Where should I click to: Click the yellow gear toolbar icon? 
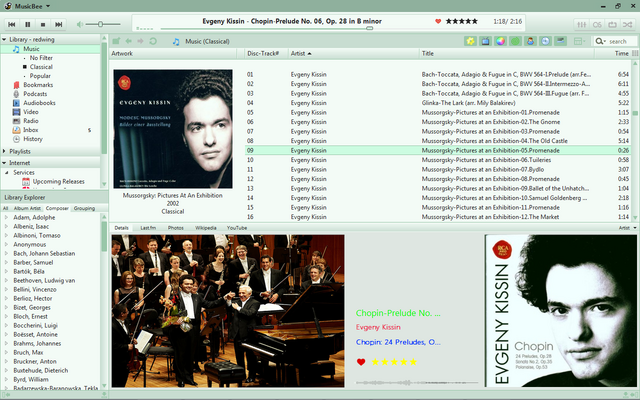(470, 41)
